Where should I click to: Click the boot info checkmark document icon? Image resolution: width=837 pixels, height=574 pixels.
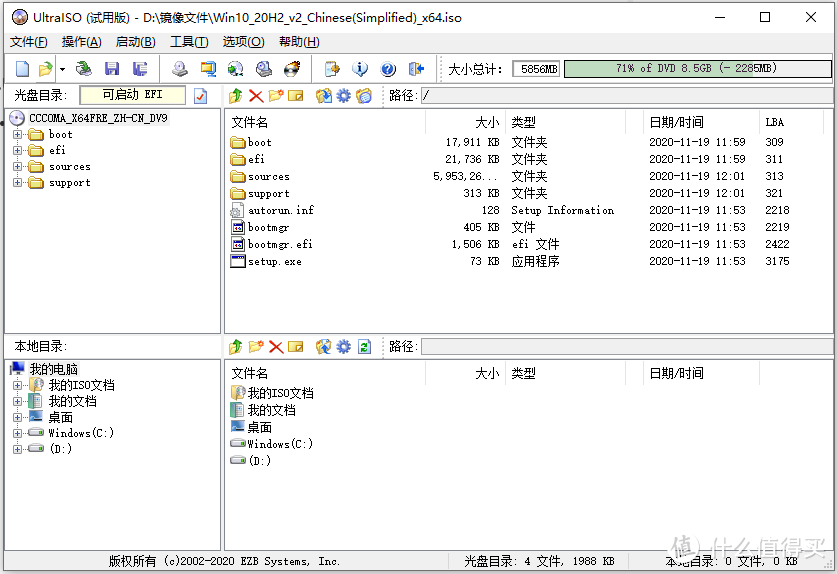click(x=200, y=96)
